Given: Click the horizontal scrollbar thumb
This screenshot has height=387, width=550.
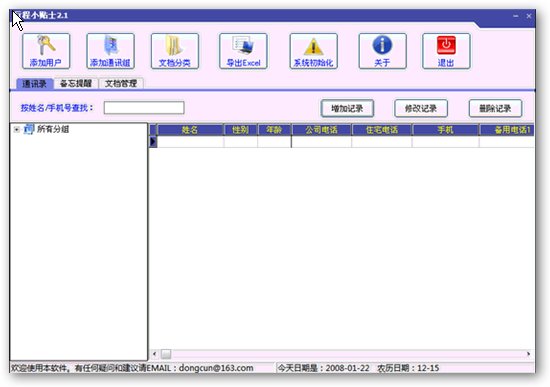Looking at the screenshot, I should tap(166, 354).
